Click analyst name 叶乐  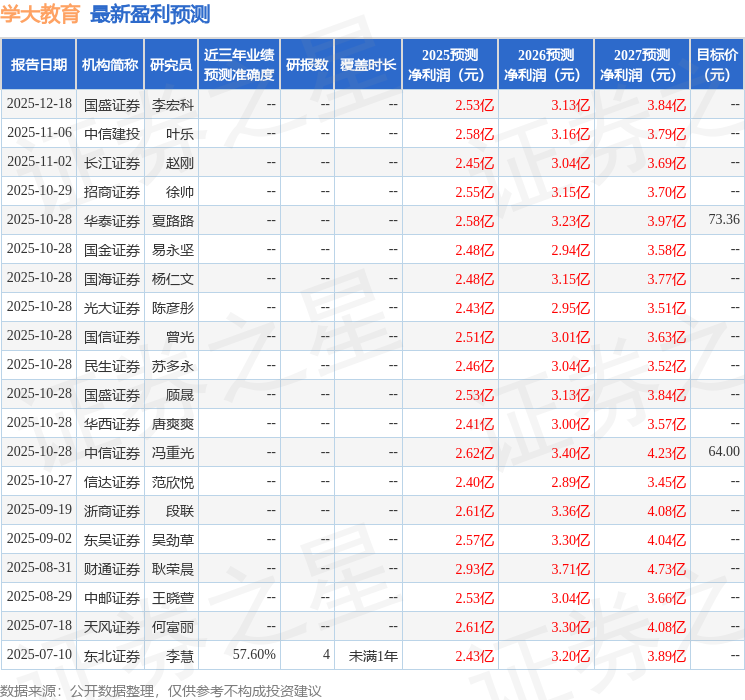coord(180,134)
